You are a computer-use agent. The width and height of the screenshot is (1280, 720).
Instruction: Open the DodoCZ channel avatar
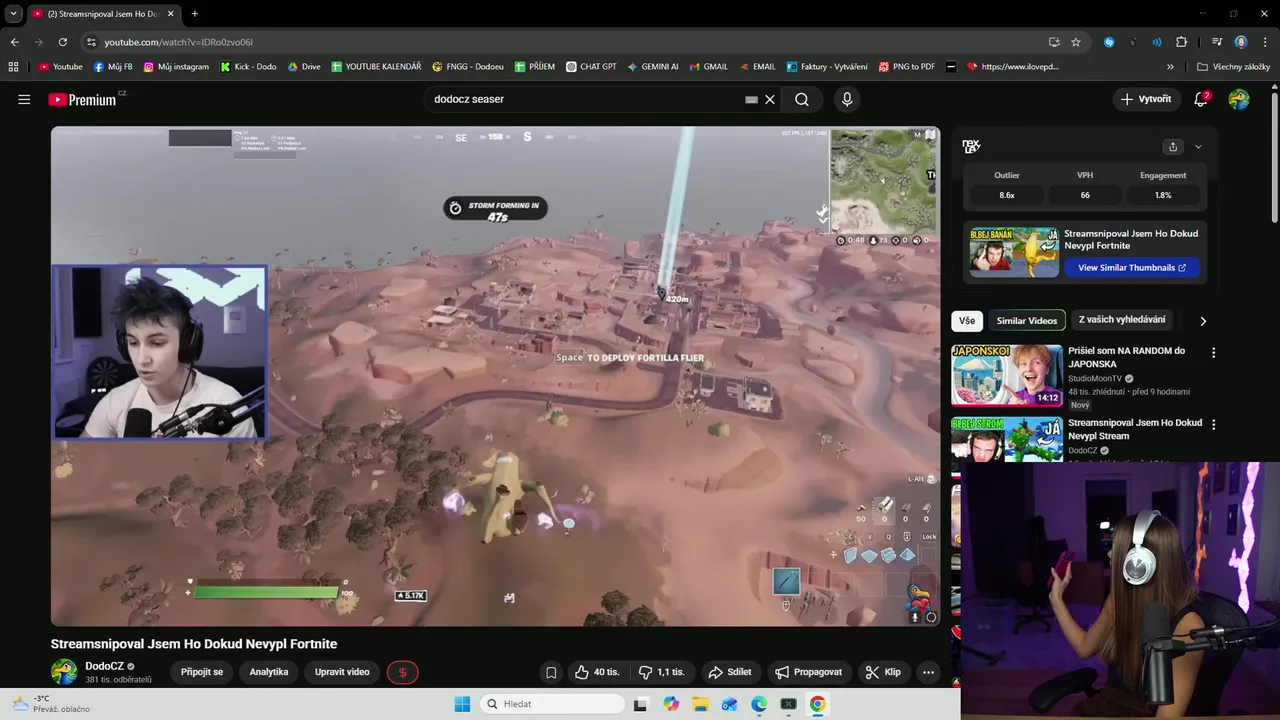64,672
